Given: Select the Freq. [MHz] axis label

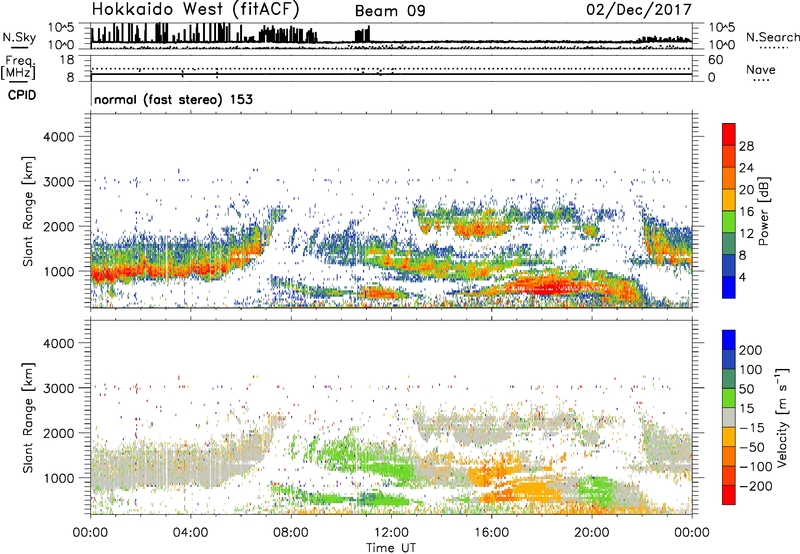Looking at the screenshot, I should [x=18, y=68].
